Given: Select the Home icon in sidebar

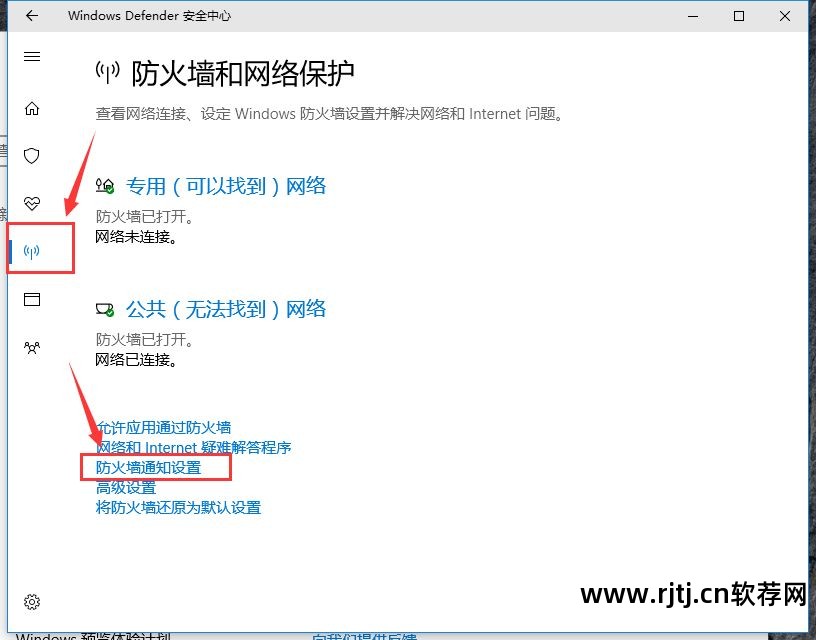Looking at the screenshot, I should tap(31, 108).
